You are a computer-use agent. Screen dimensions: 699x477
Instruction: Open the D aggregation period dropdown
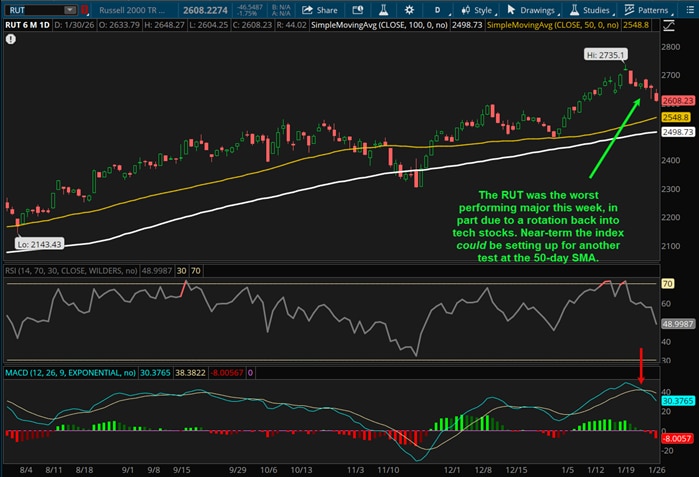439,10
